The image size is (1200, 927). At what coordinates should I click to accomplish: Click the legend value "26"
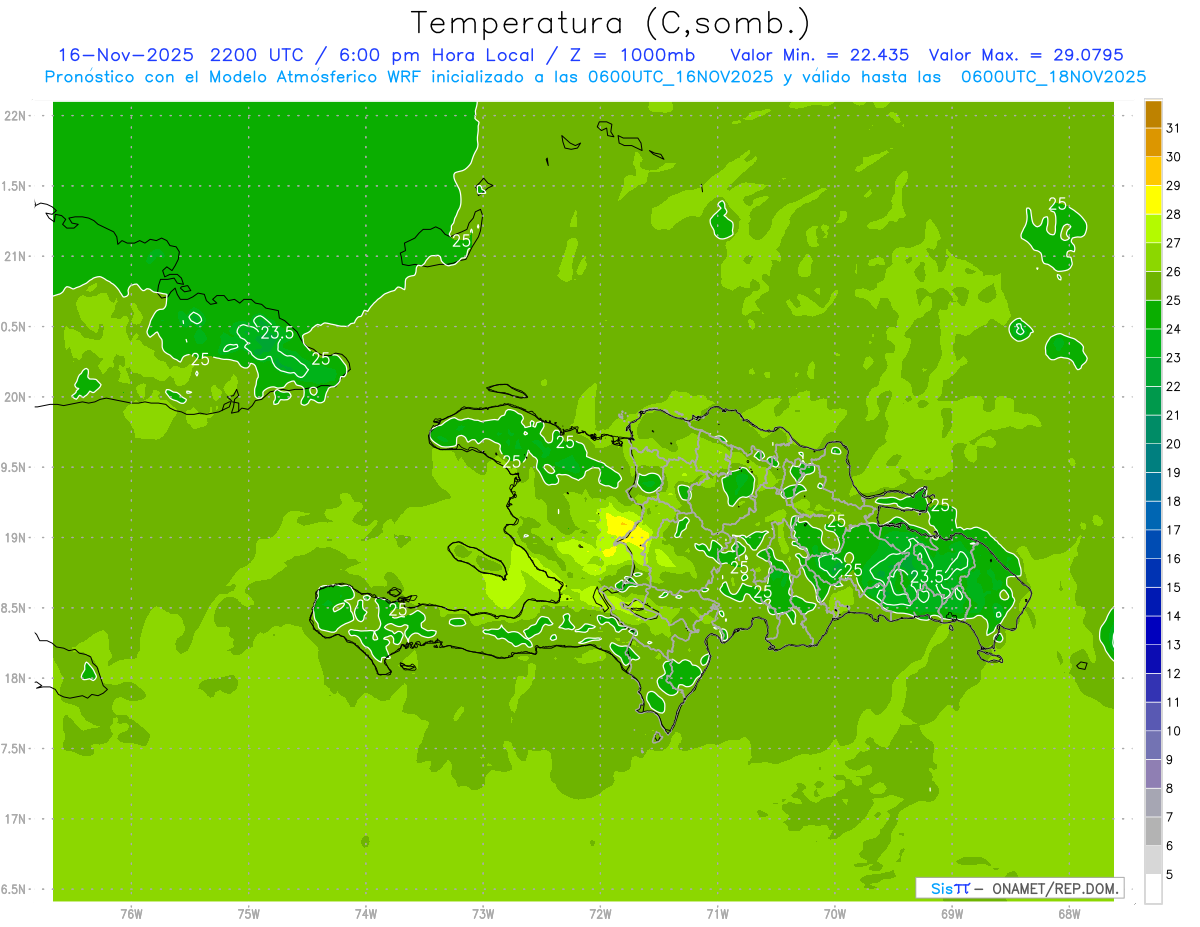1174,271
